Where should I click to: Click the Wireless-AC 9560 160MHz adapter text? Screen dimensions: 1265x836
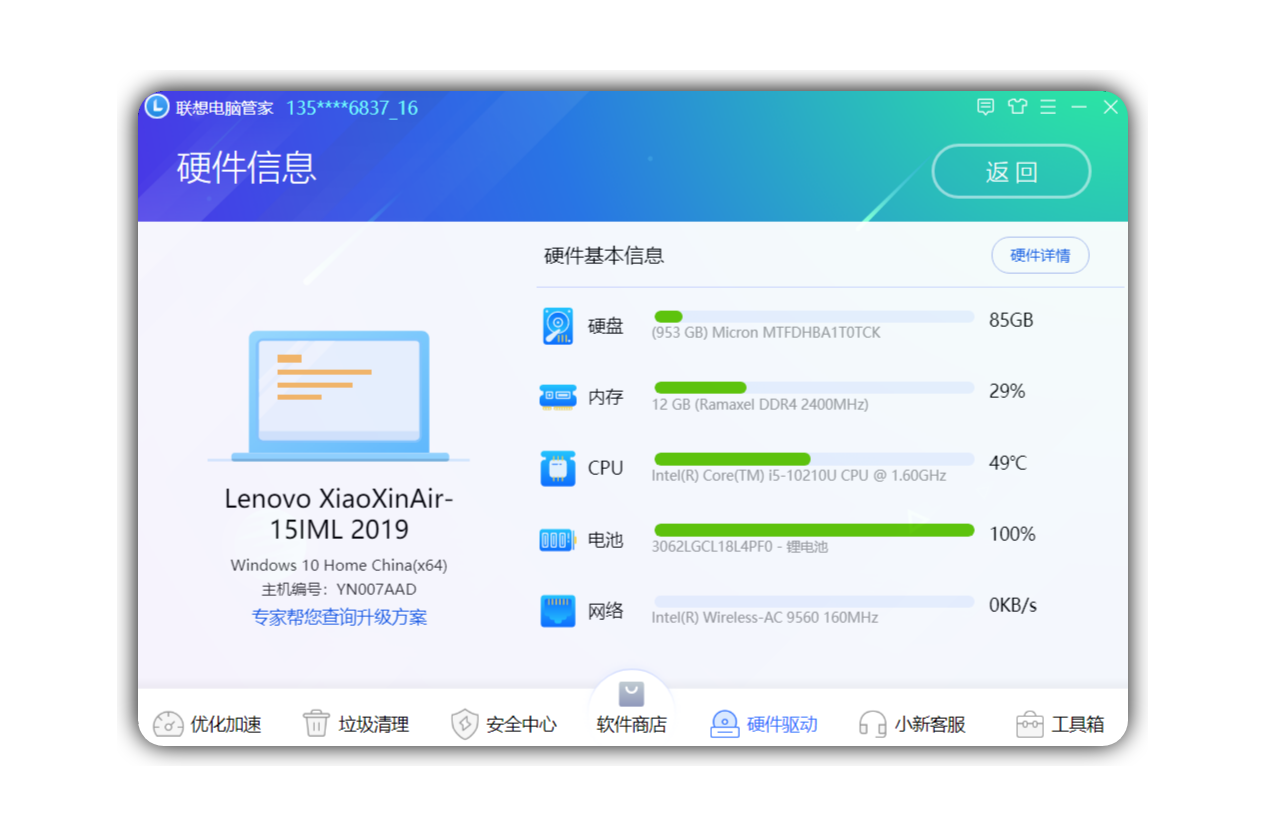click(x=765, y=617)
